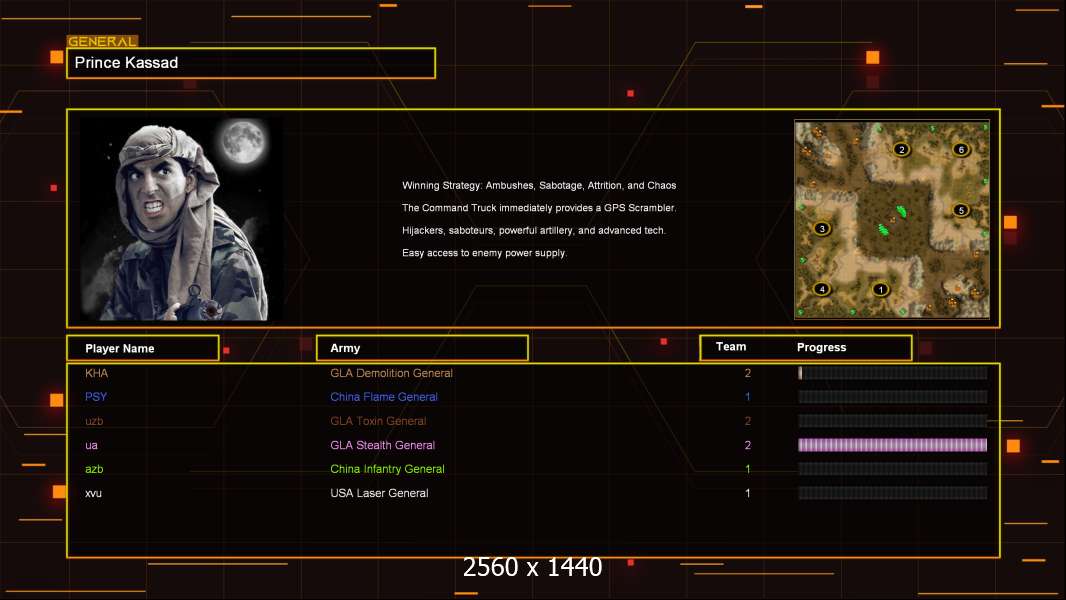
Task: Click start position marker 5 on minimap
Action: [x=960, y=210]
